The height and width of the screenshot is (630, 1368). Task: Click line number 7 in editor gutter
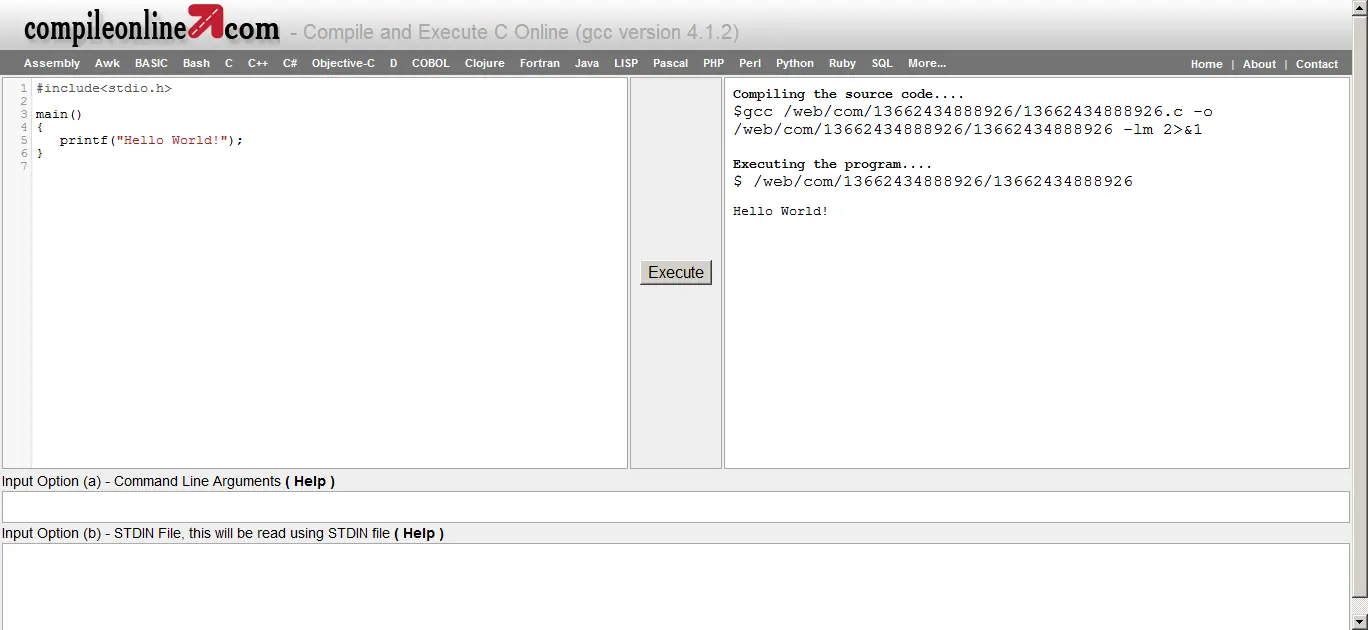point(24,166)
